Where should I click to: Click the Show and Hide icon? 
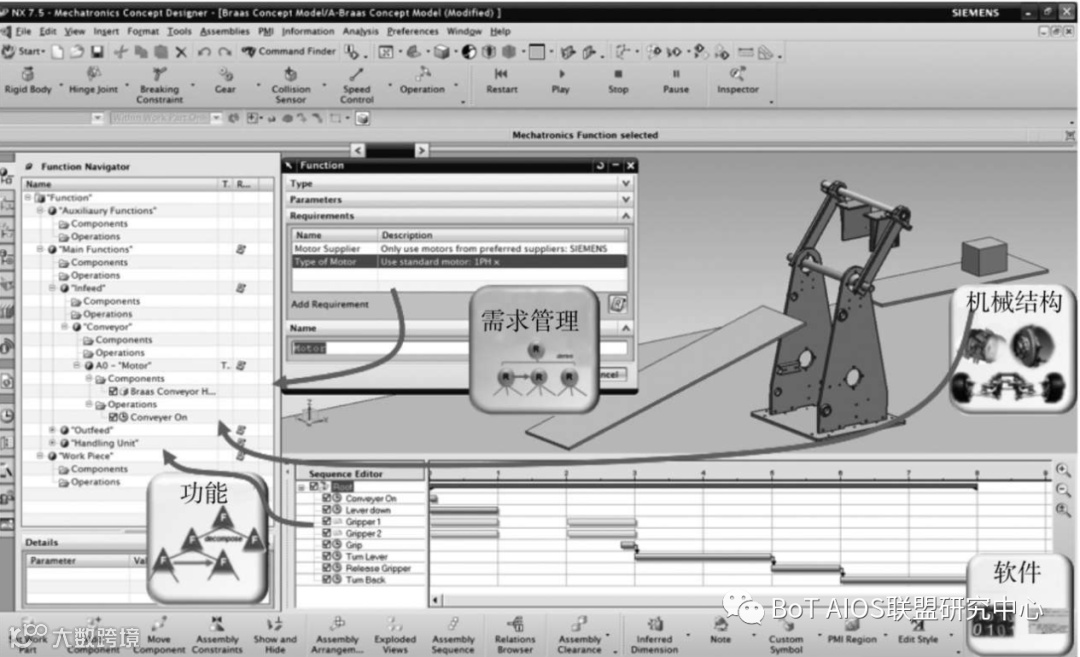click(275, 635)
